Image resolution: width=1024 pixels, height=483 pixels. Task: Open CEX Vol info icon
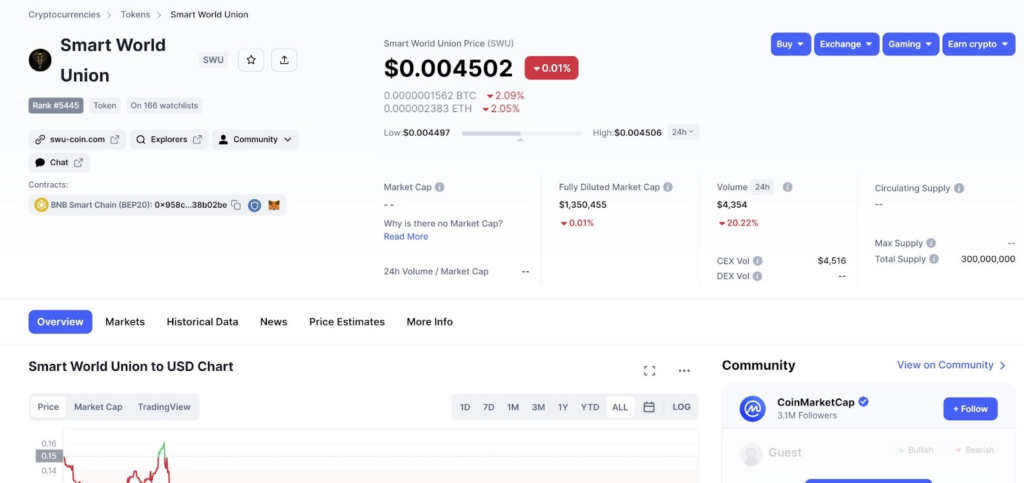[x=757, y=260]
